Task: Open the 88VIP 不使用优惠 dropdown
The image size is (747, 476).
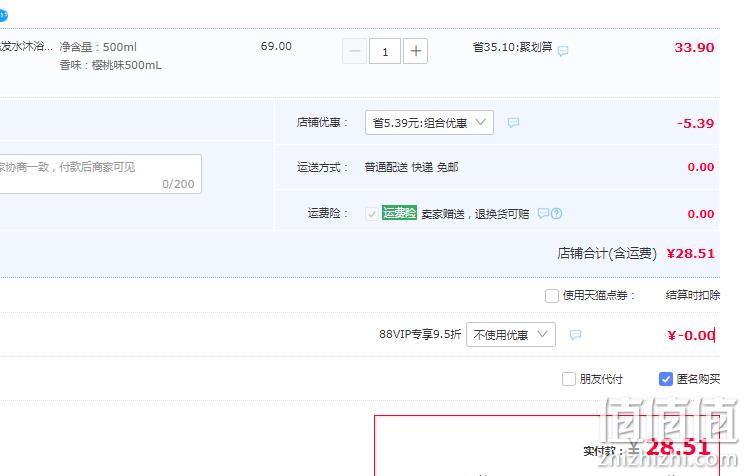Action: click(511, 334)
